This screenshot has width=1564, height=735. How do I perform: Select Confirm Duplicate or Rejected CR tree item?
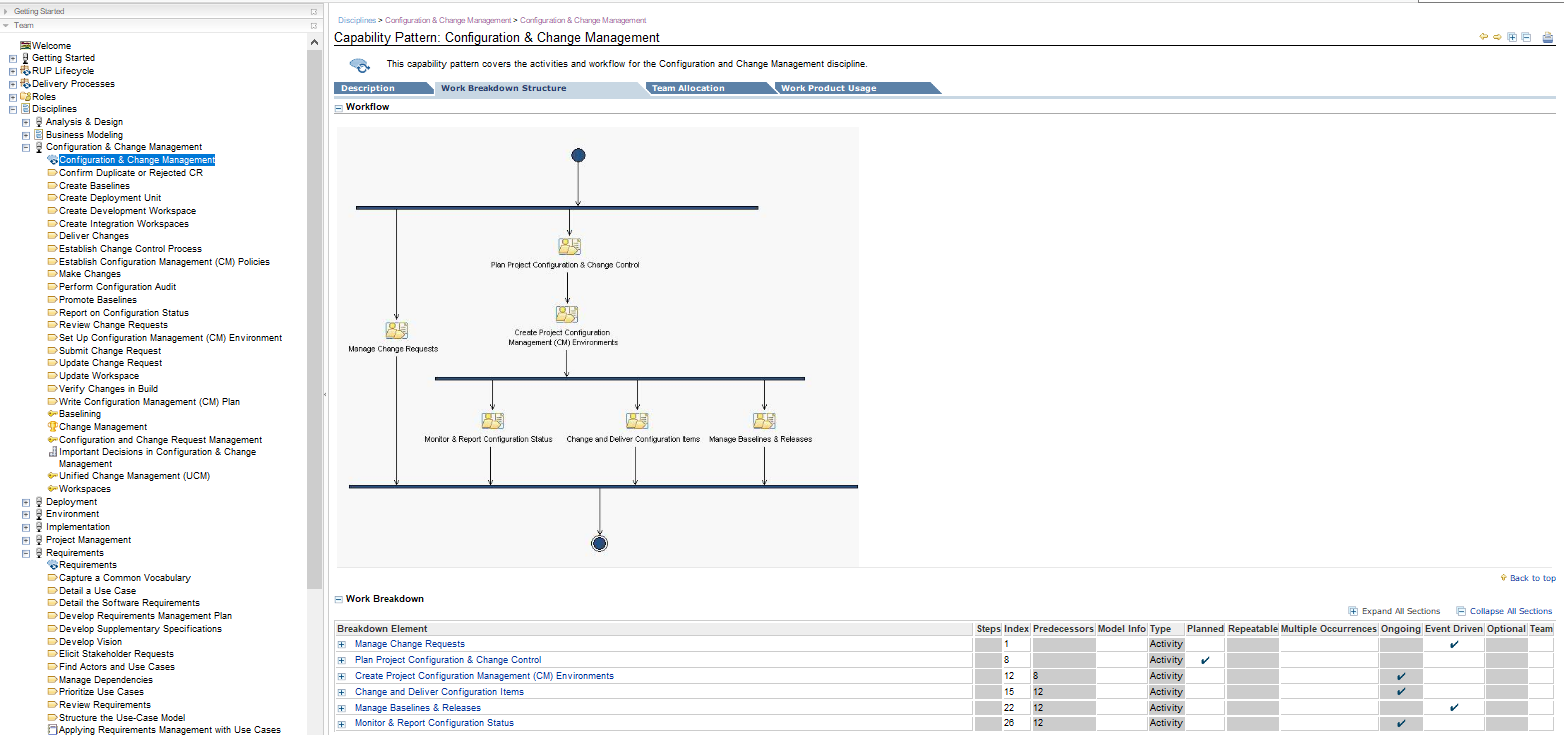[130, 173]
